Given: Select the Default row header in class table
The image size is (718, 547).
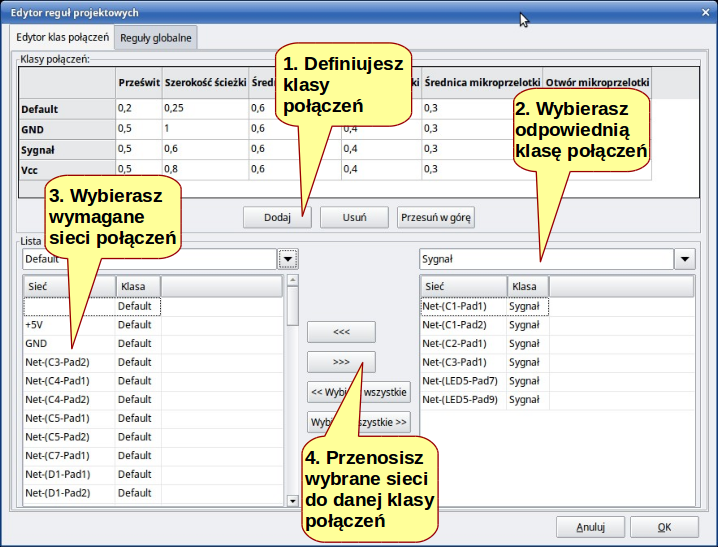Looking at the screenshot, I should pyautogui.click(x=67, y=109).
